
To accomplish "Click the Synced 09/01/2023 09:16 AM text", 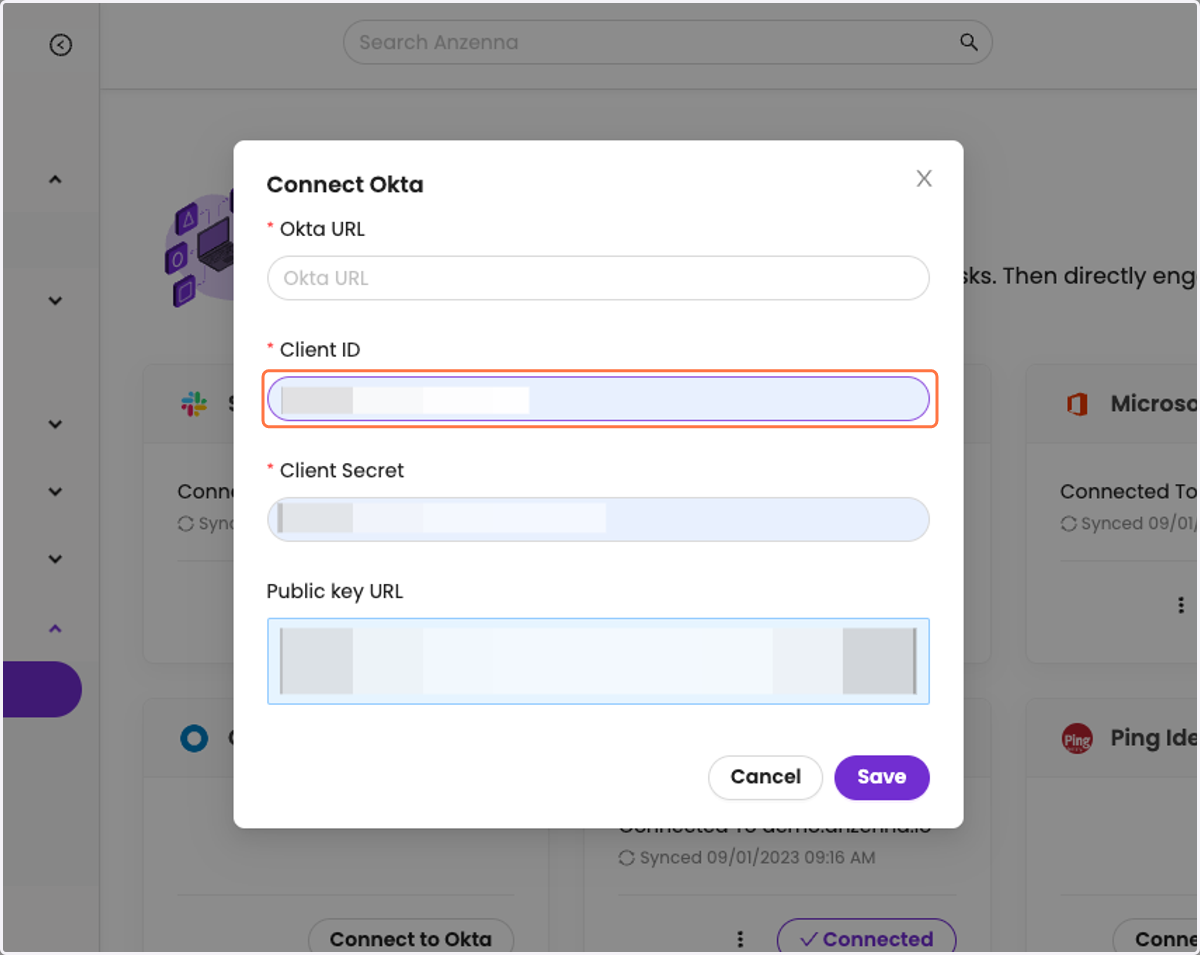I will pyautogui.click(x=758, y=858).
